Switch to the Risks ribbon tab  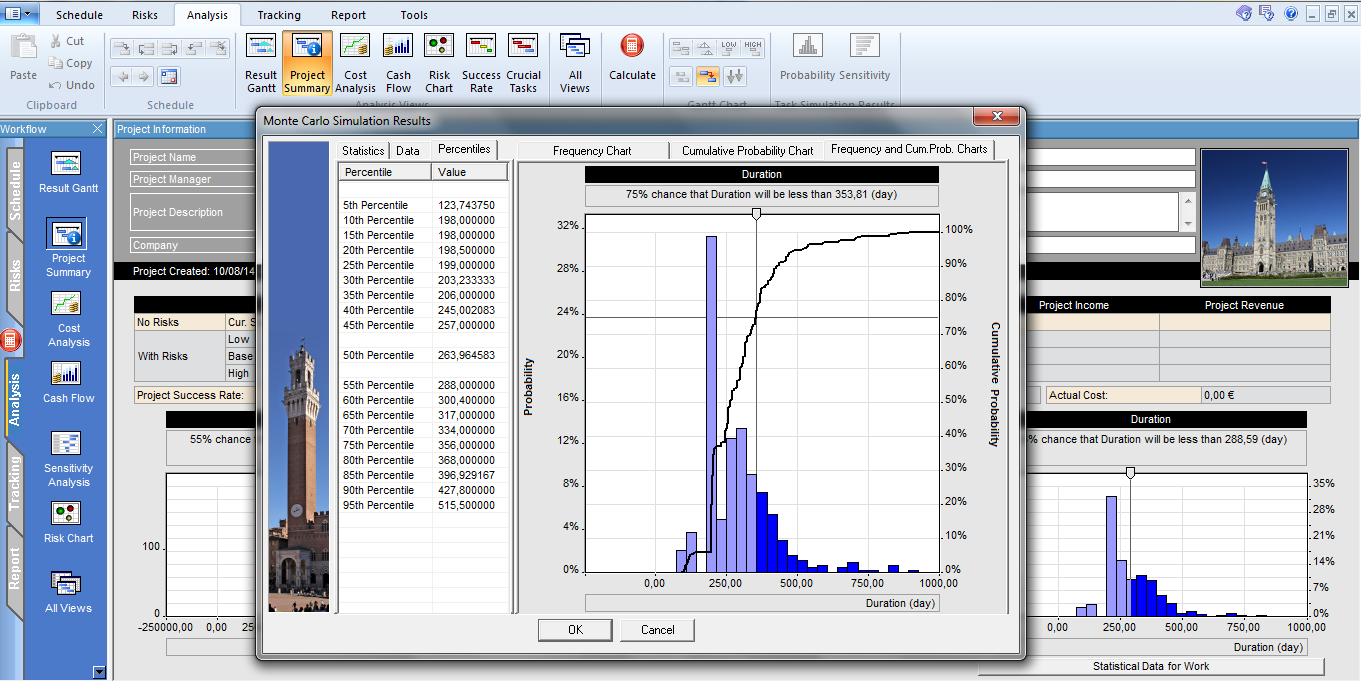click(x=145, y=15)
